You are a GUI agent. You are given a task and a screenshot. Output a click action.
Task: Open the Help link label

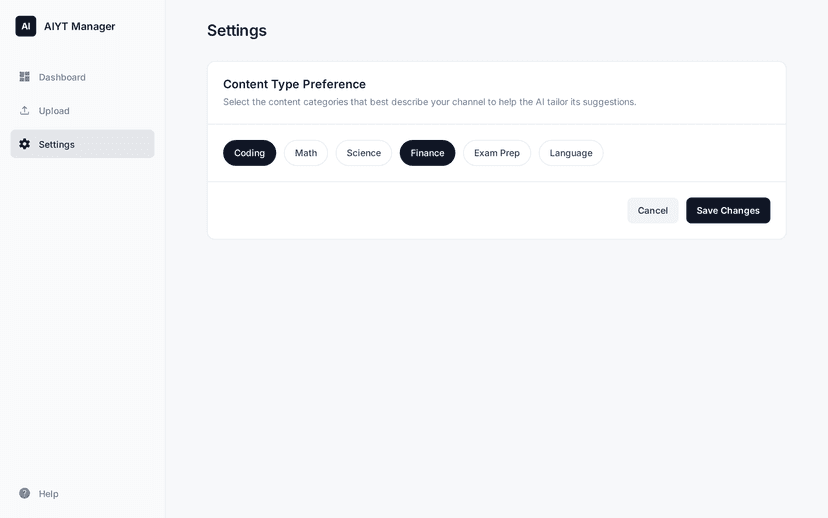[49, 493]
